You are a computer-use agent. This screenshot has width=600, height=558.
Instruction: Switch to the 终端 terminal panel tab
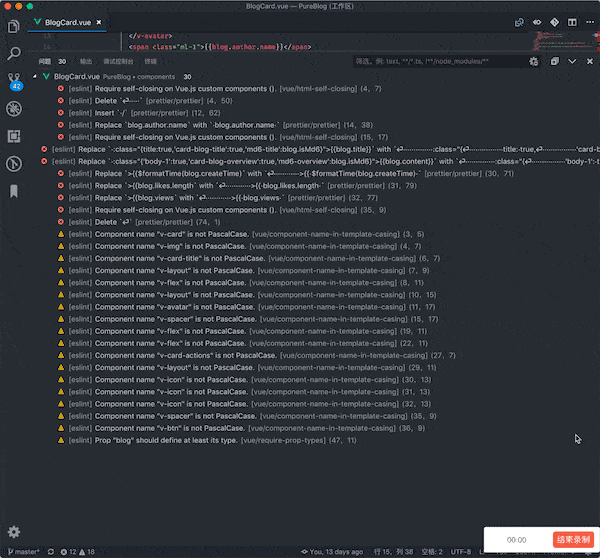150,61
